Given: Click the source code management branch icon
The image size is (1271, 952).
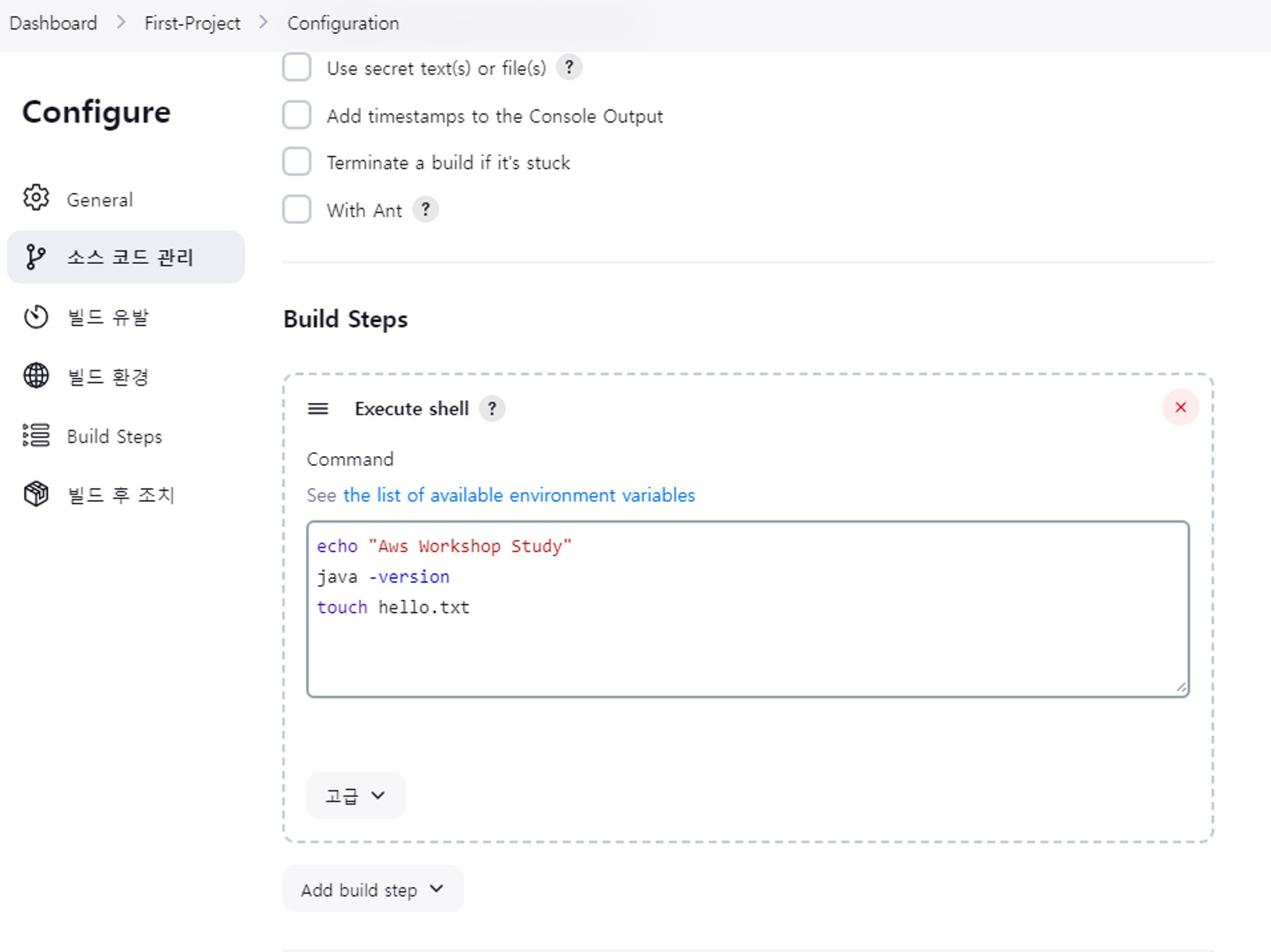Looking at the screenshot, I should (36, 257).
